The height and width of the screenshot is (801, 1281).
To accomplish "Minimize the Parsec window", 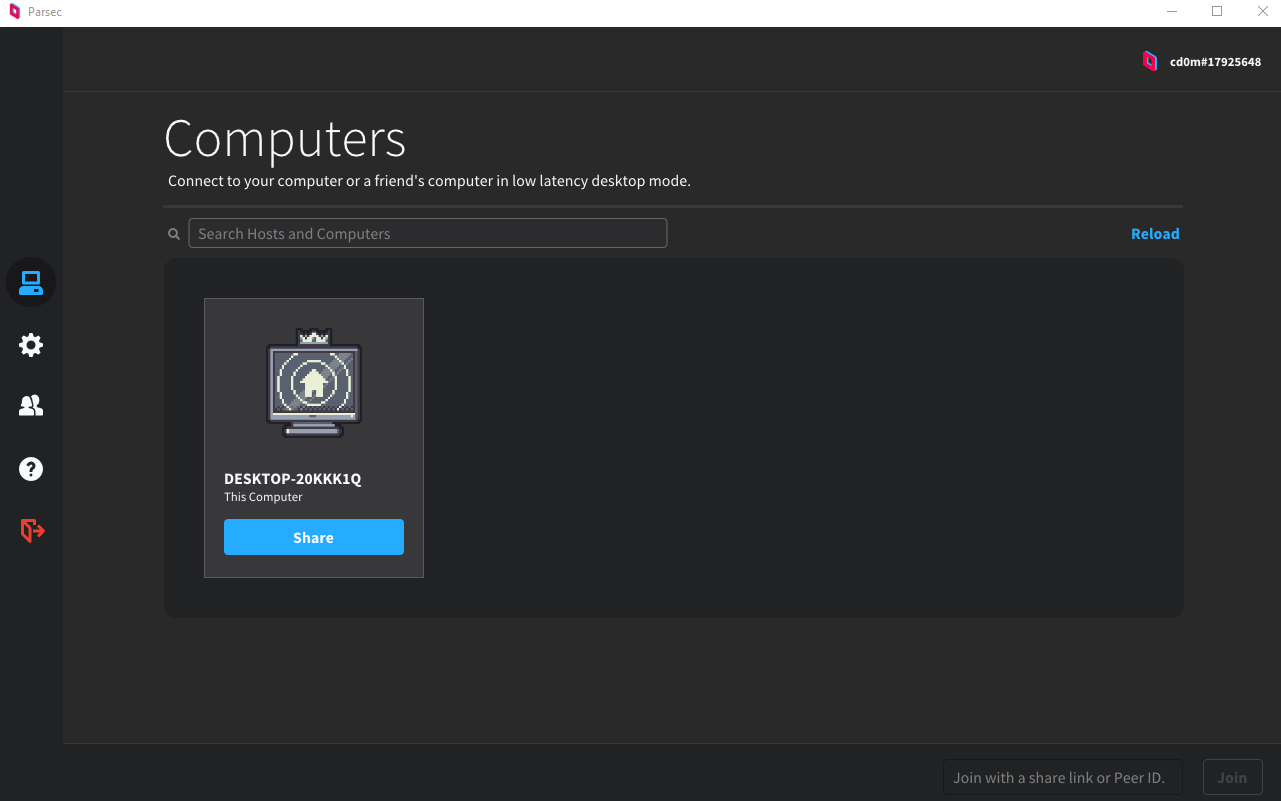I will (1172, 12).
